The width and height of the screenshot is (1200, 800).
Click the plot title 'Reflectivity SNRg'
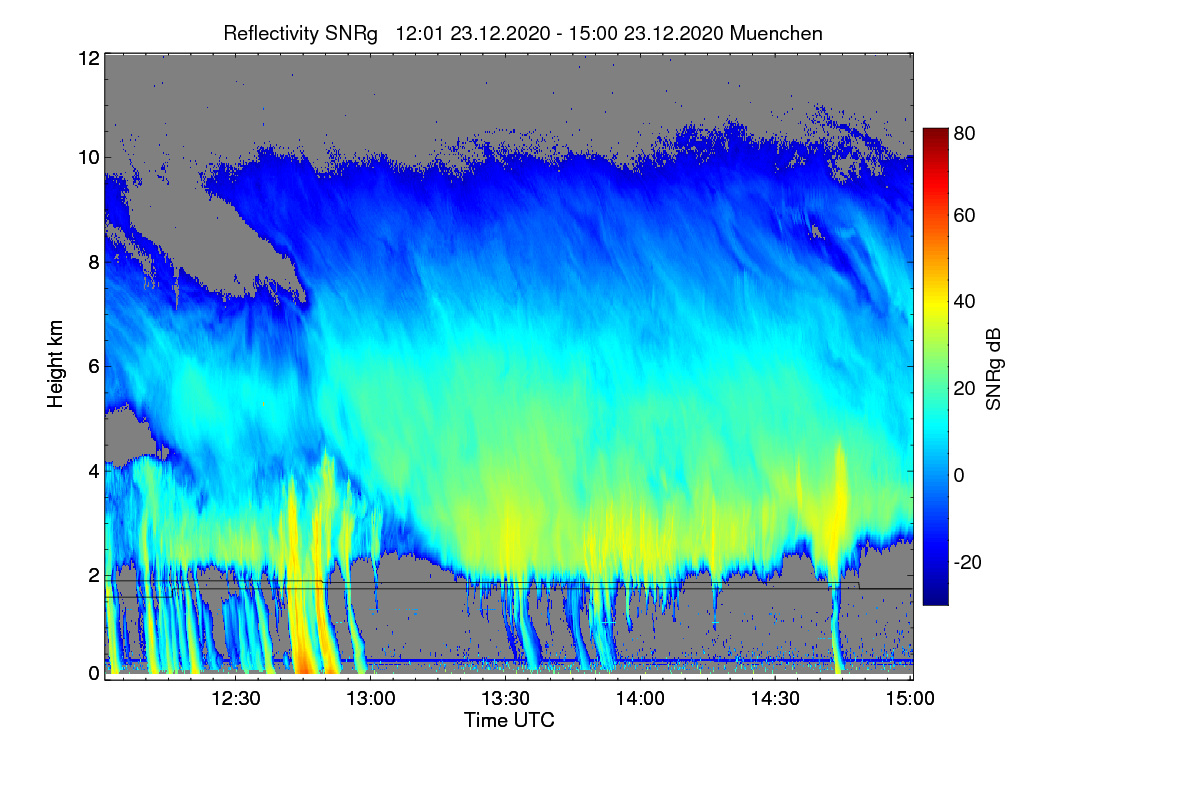coord(300,34)
